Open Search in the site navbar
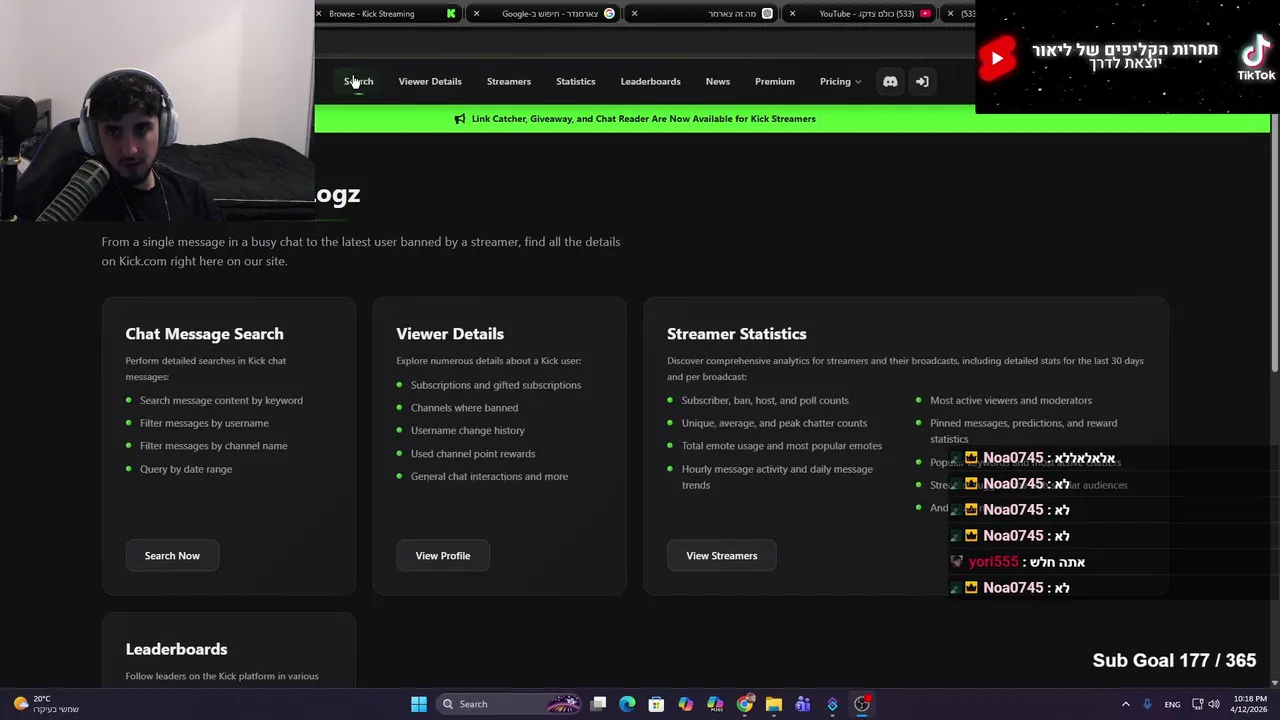 pyautogui.click(x=358, y=81)
